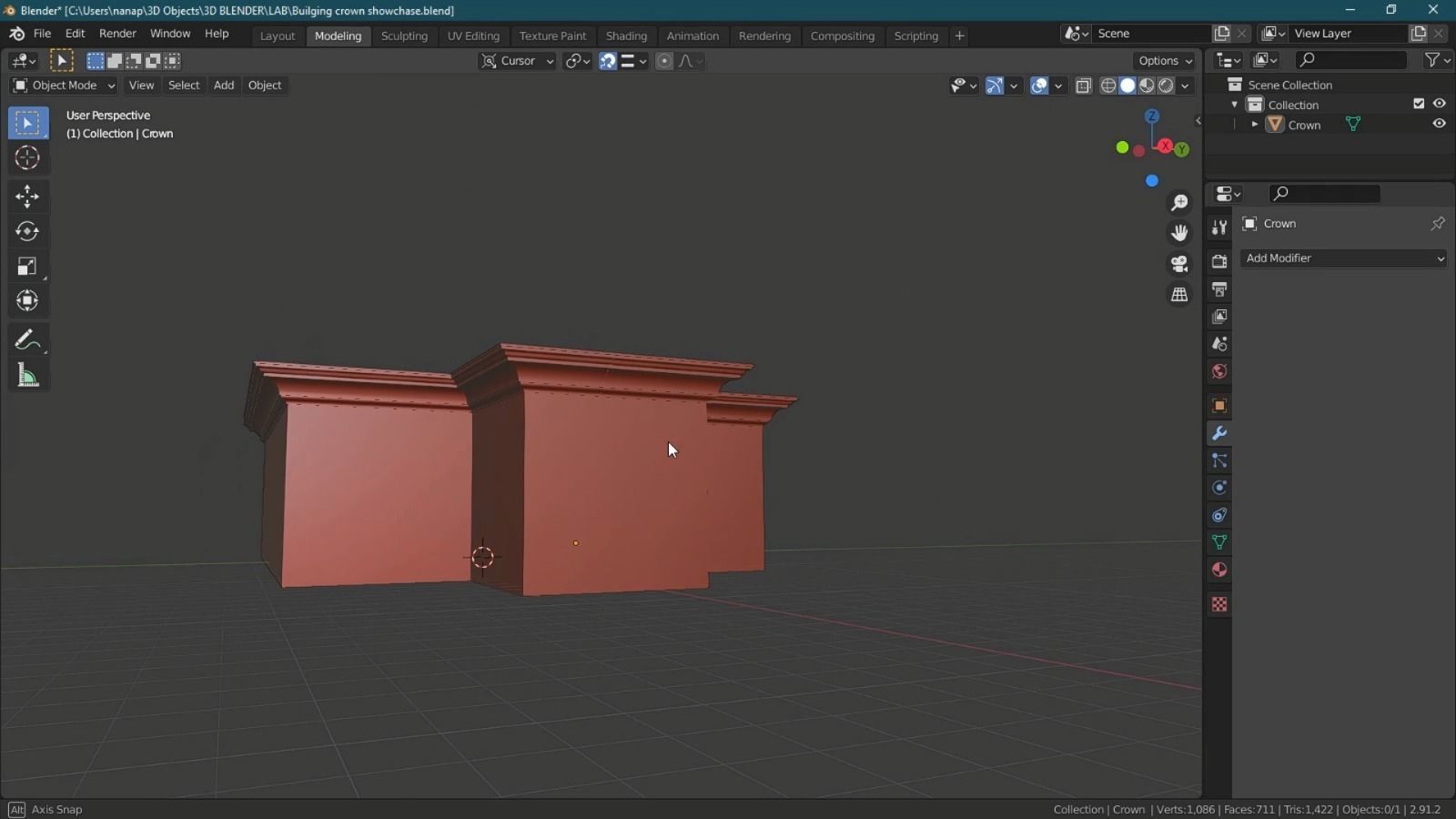Switch to the Layout workspace tab
Screen dimensions: 1456x819
point(278,35)
